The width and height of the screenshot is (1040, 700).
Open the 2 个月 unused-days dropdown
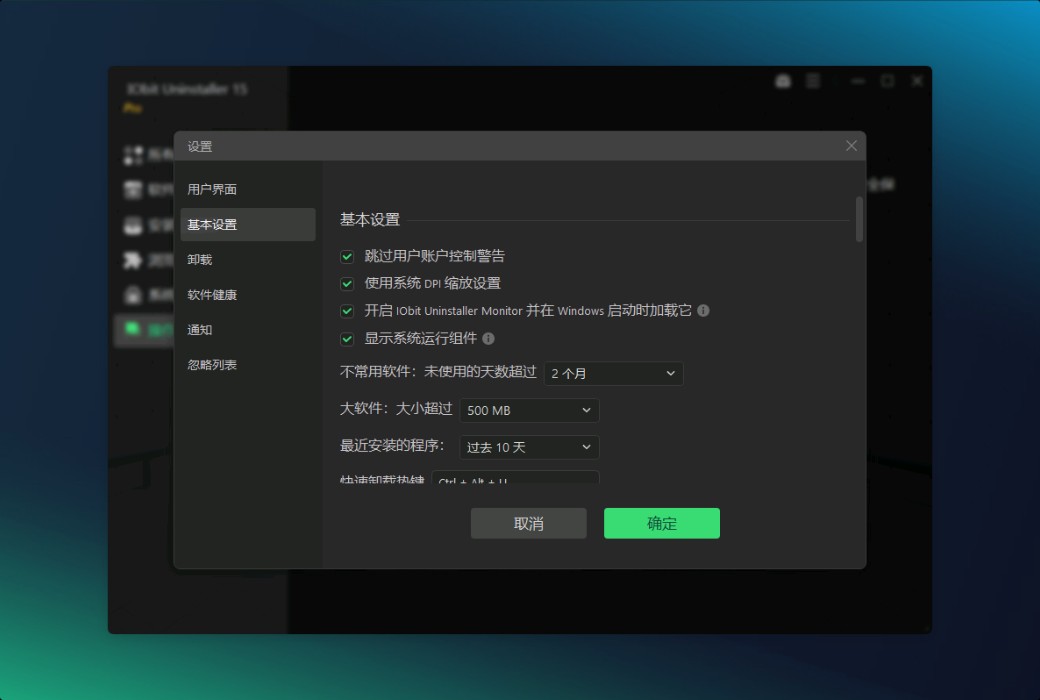click(x=614, y=374)
